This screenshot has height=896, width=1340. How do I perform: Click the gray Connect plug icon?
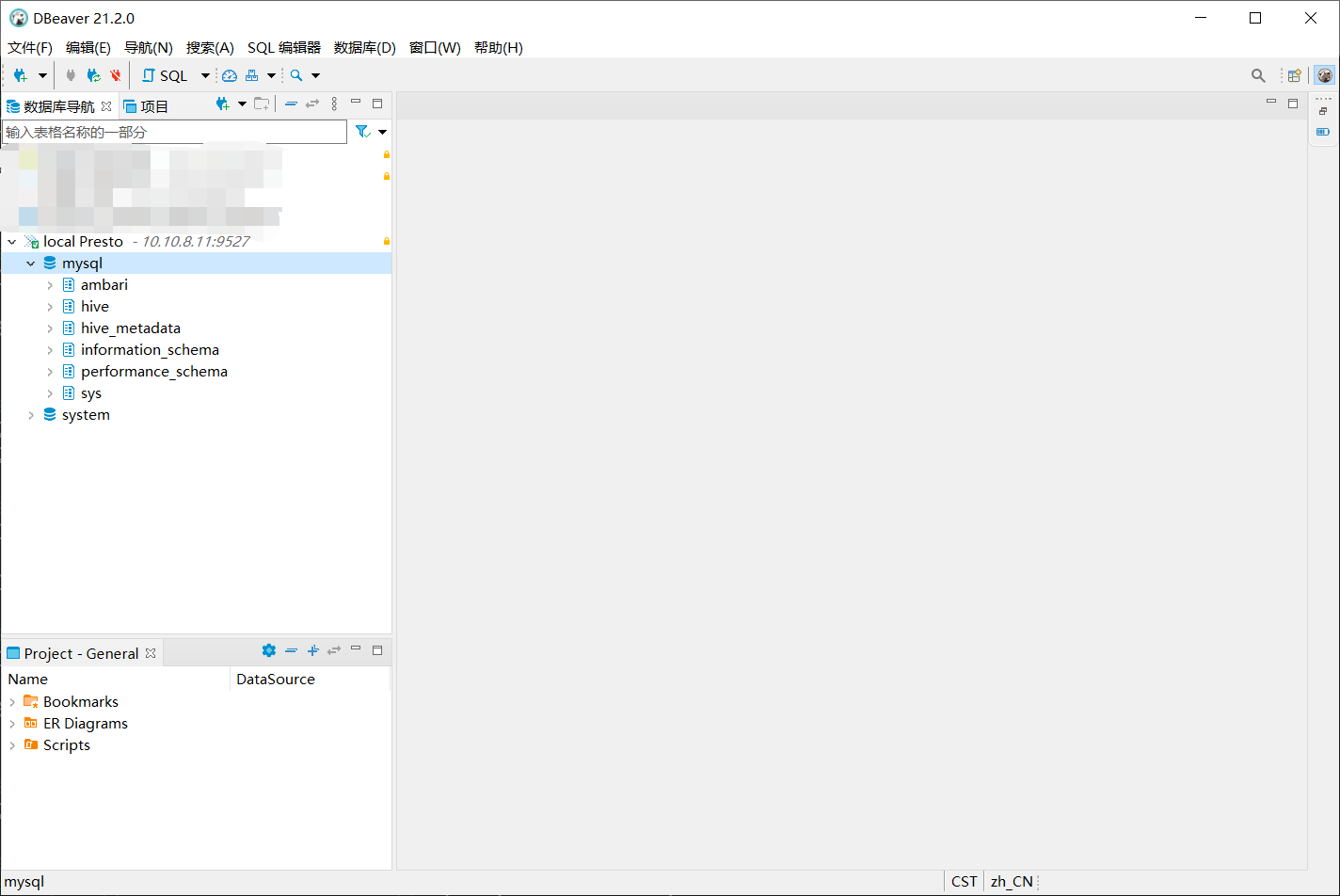71,75
